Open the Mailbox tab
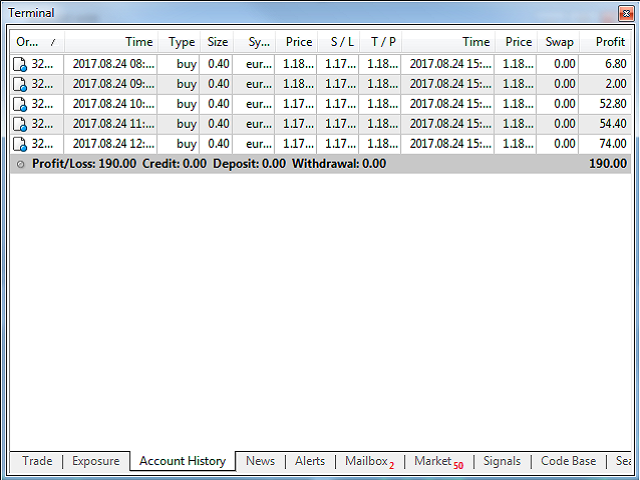The width and height of the screenshot is (640, 480). point(369,461)
